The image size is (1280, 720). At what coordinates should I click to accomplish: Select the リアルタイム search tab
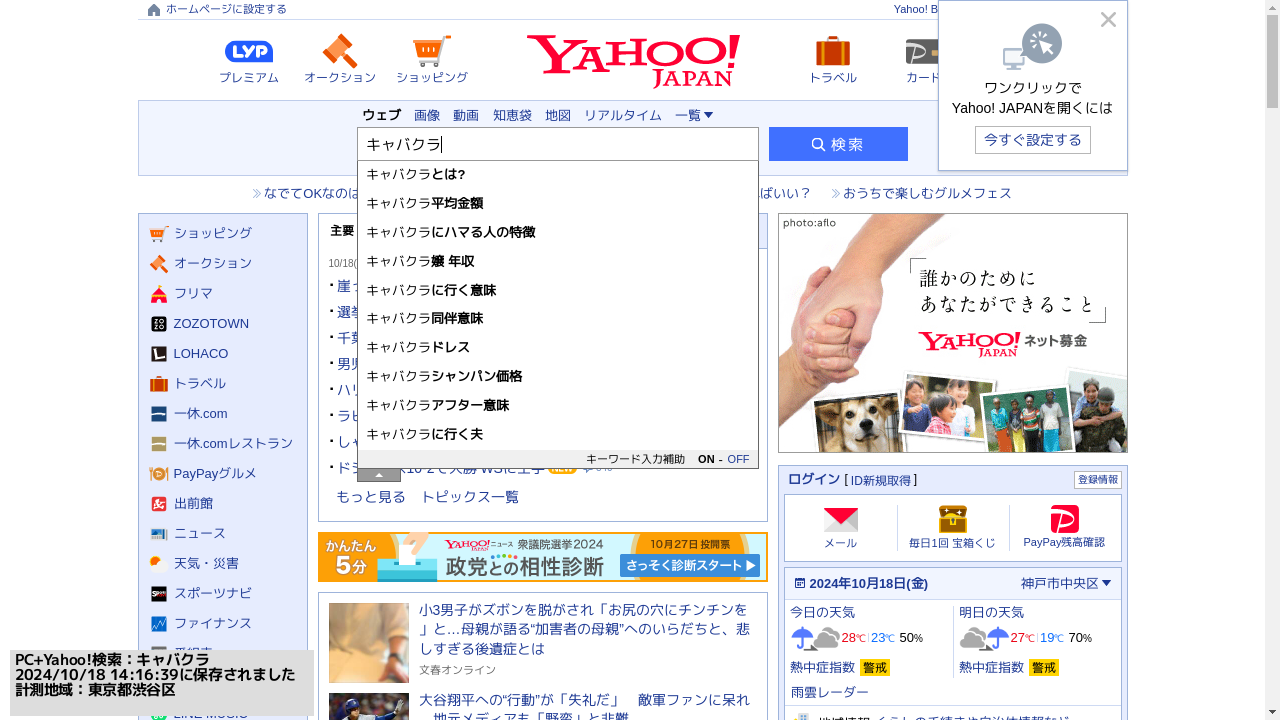pos(623,115)
